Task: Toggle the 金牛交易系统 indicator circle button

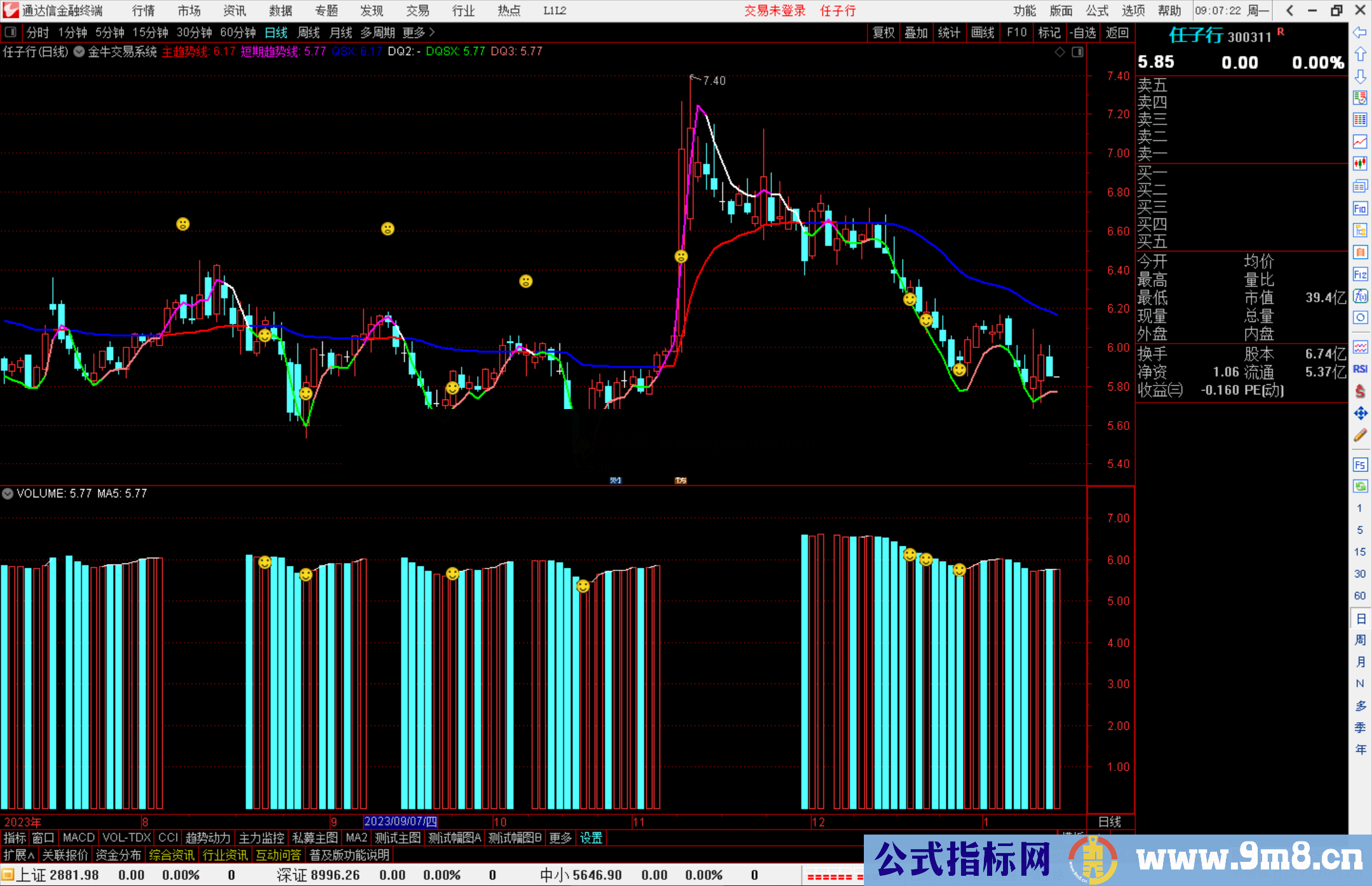Action: tap(79, 52)
